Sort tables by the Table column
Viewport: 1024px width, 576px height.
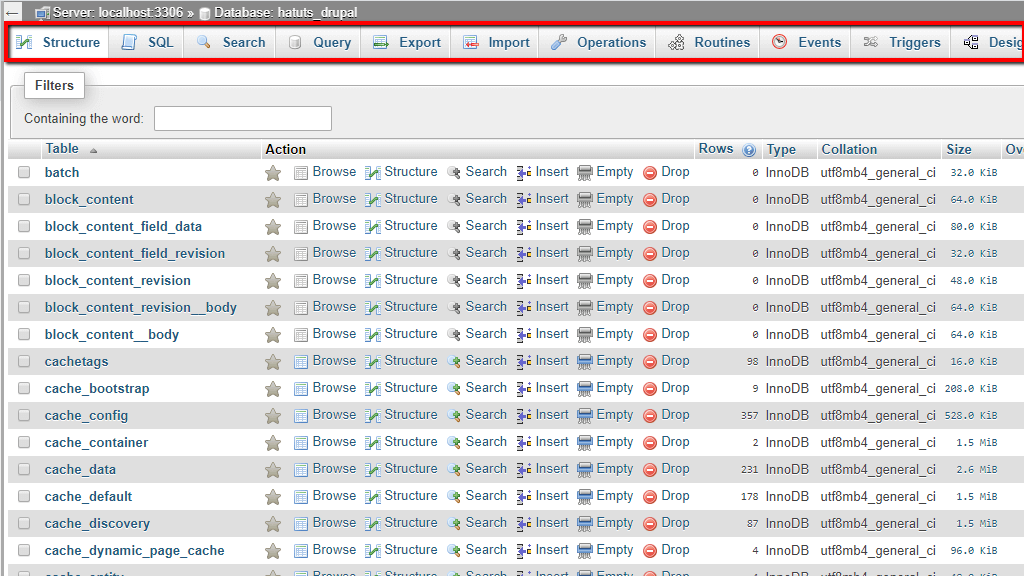[x=62, y=148]
